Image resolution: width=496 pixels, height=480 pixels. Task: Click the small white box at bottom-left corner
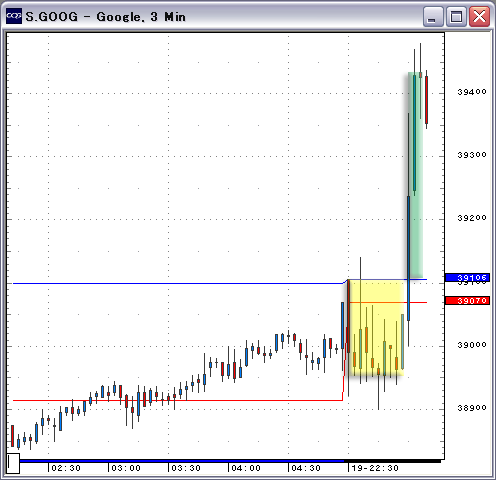pyautogui.click(x=13, y=463)
